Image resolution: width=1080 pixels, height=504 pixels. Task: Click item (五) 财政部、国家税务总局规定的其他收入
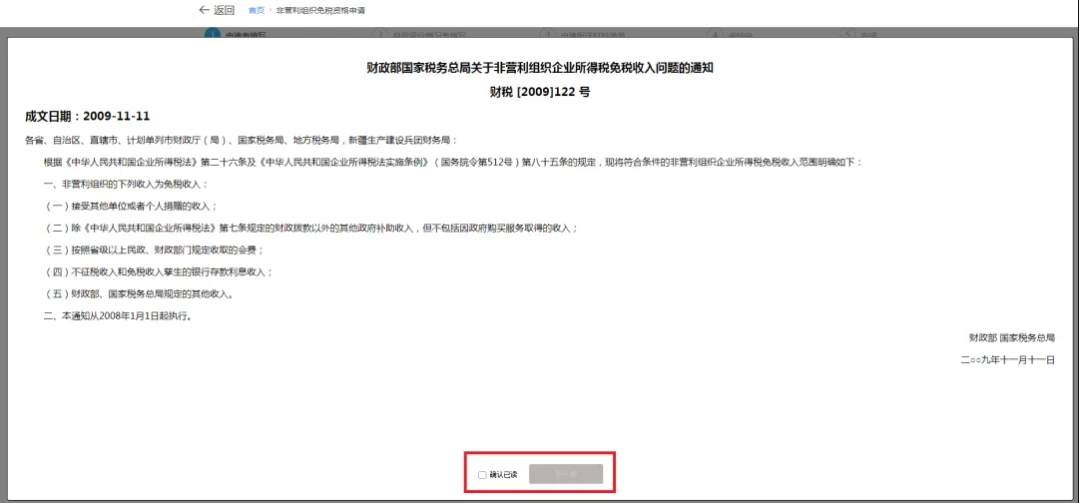138,294
